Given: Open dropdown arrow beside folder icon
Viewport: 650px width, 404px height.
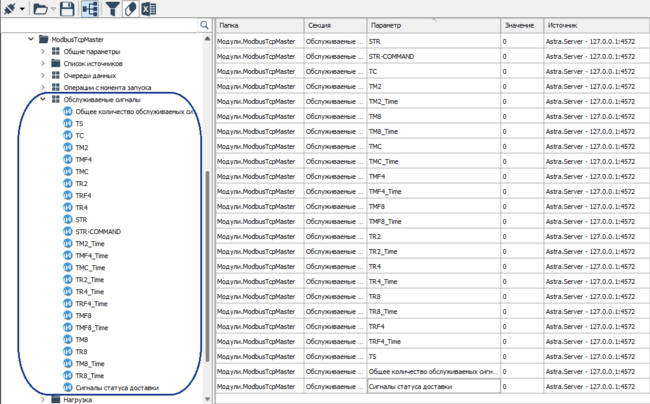Looking at the screenshot, I should pos(53,10).
